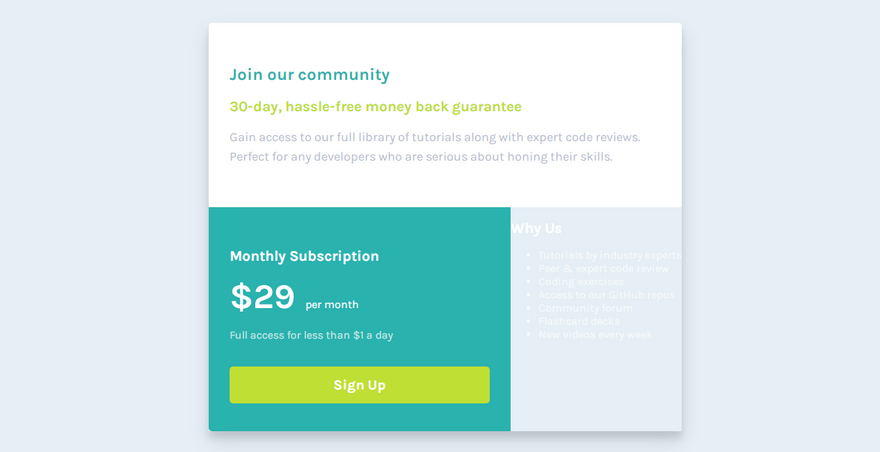Click the "Join our community" heading
The height and width of the screenshot is (452, 880).
pos(309,75)
